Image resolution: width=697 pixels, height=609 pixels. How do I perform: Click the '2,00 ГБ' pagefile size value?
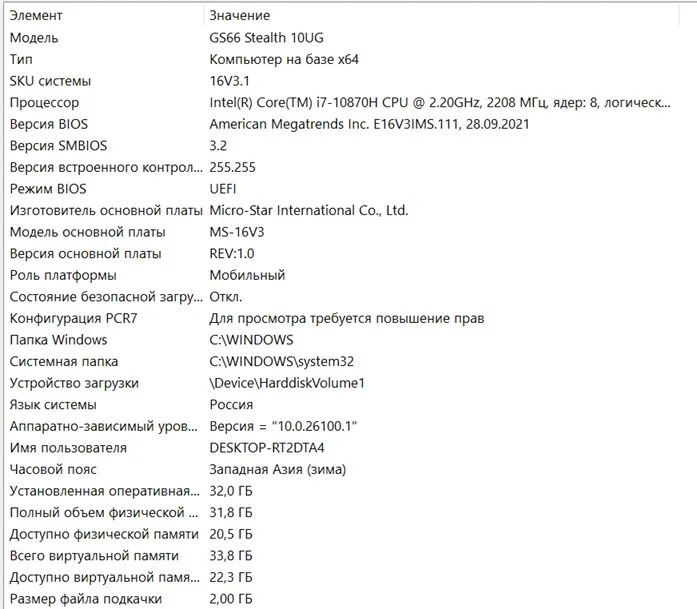(x=231, y=599)
